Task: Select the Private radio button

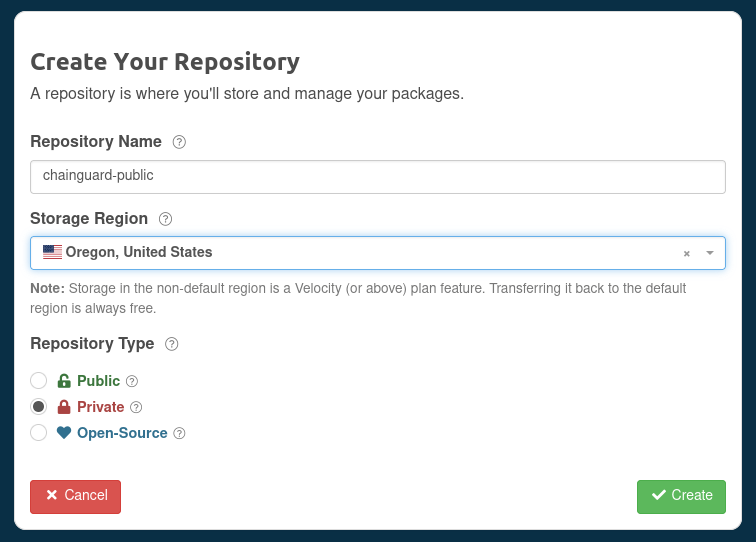Action: (39, 406)
